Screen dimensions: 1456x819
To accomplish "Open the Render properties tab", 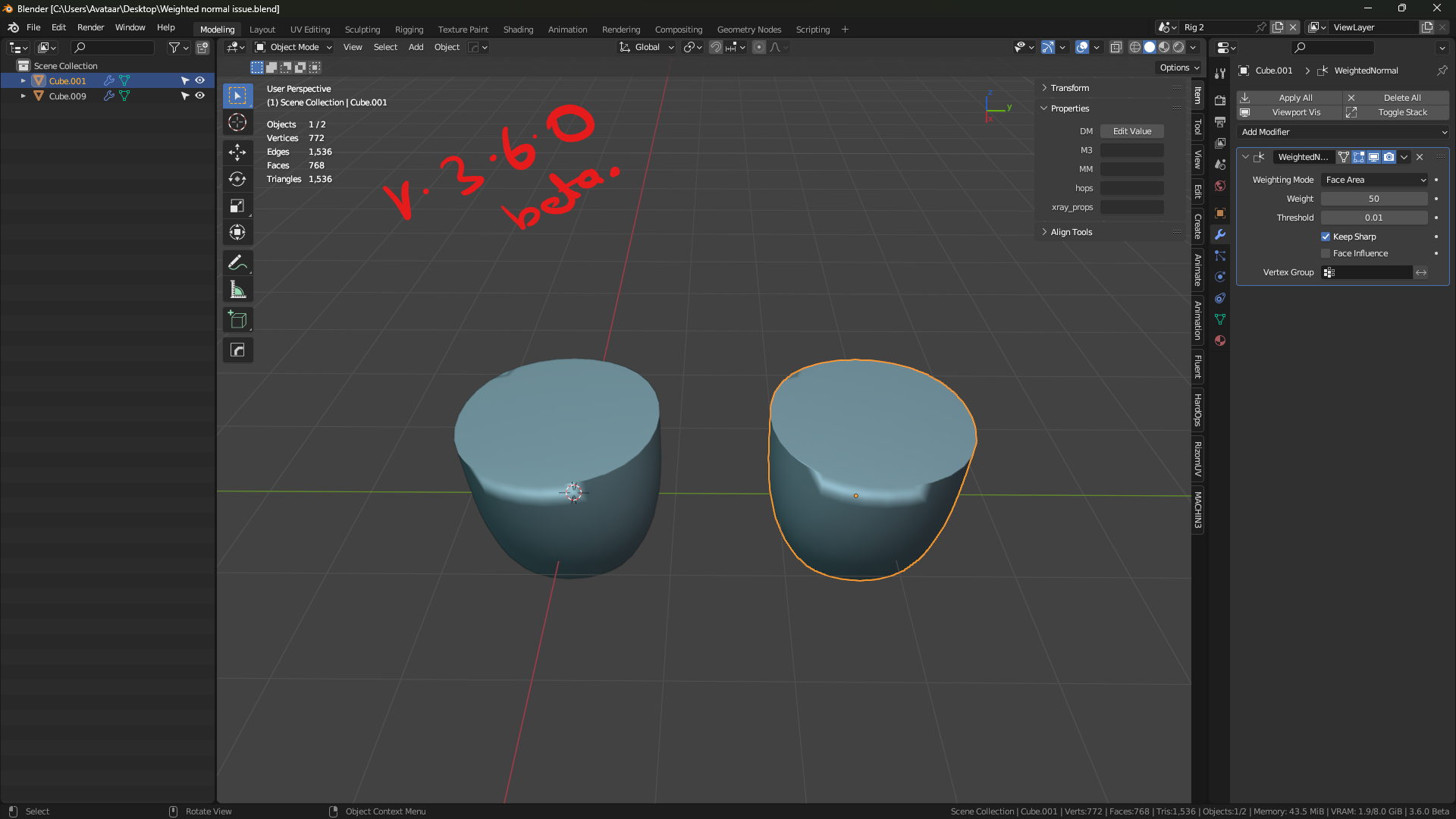I will [1220, 101].
